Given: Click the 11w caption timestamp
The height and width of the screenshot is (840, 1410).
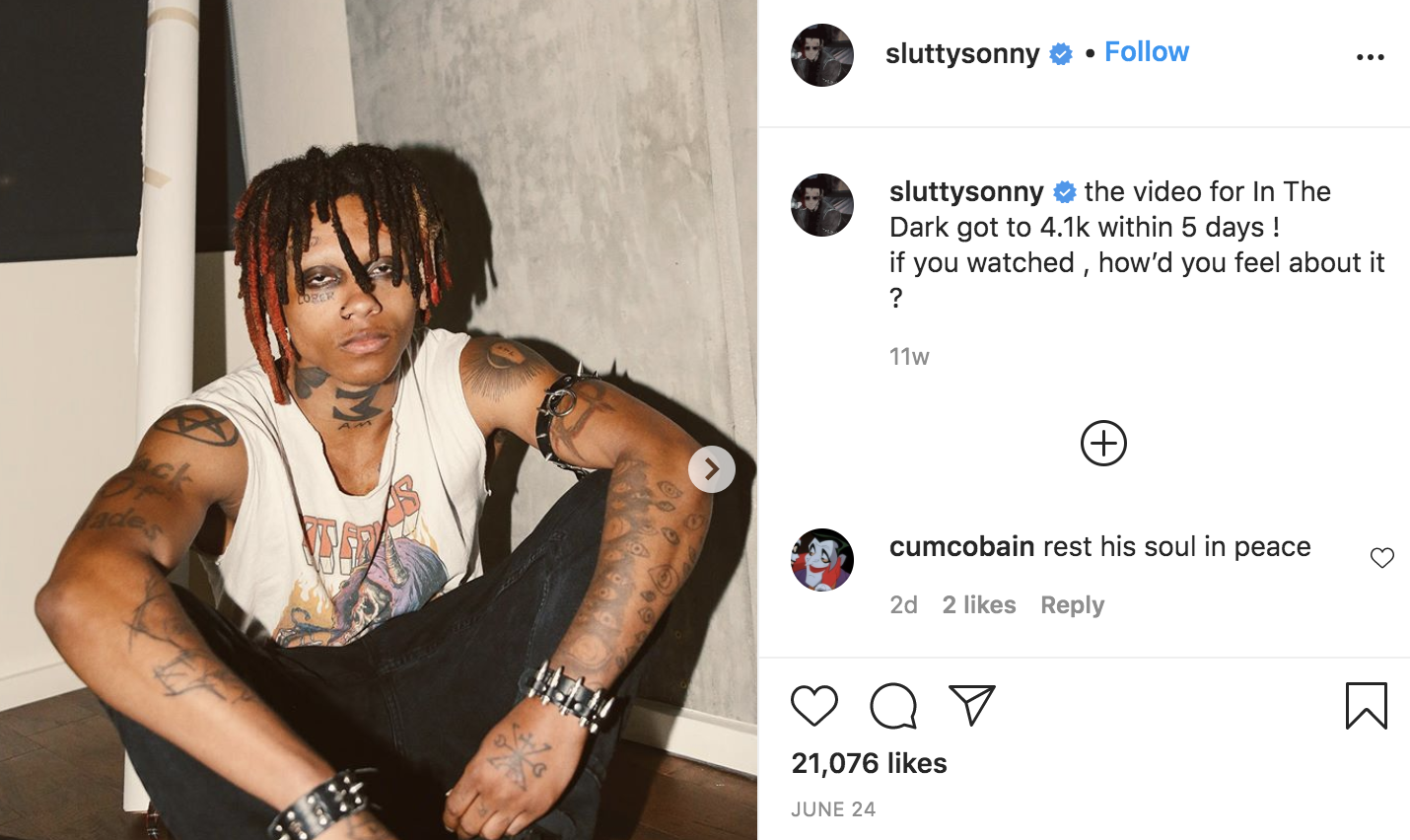Looking at the screenshot, I should [x=909, y=357].
